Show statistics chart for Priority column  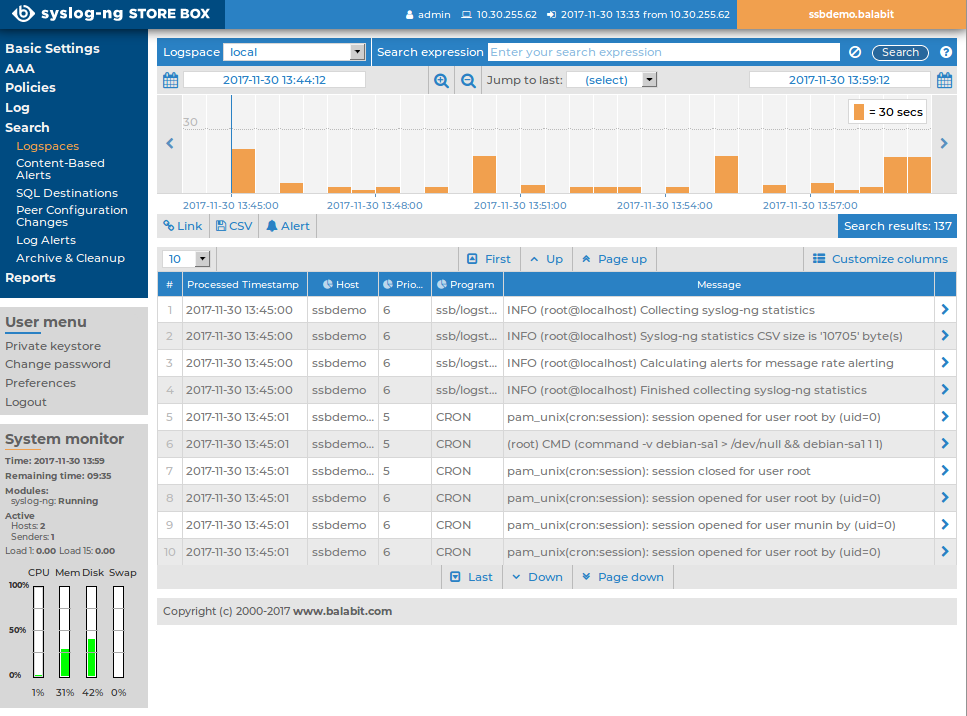pyautogui.click(x=388, y=284)
